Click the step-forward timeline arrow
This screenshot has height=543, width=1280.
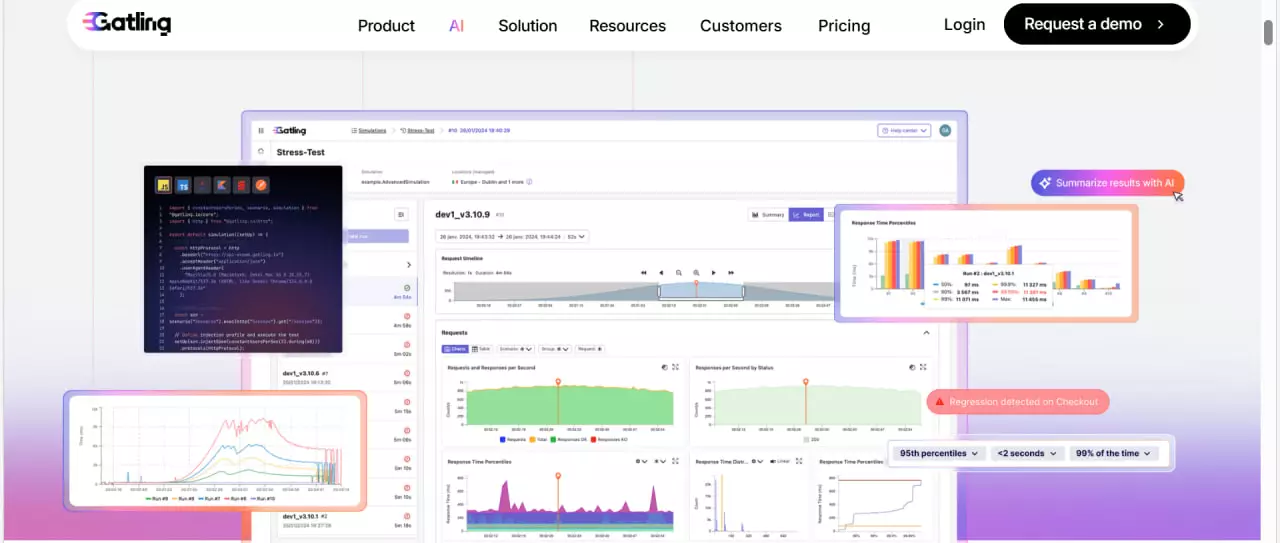click(713, 272)
